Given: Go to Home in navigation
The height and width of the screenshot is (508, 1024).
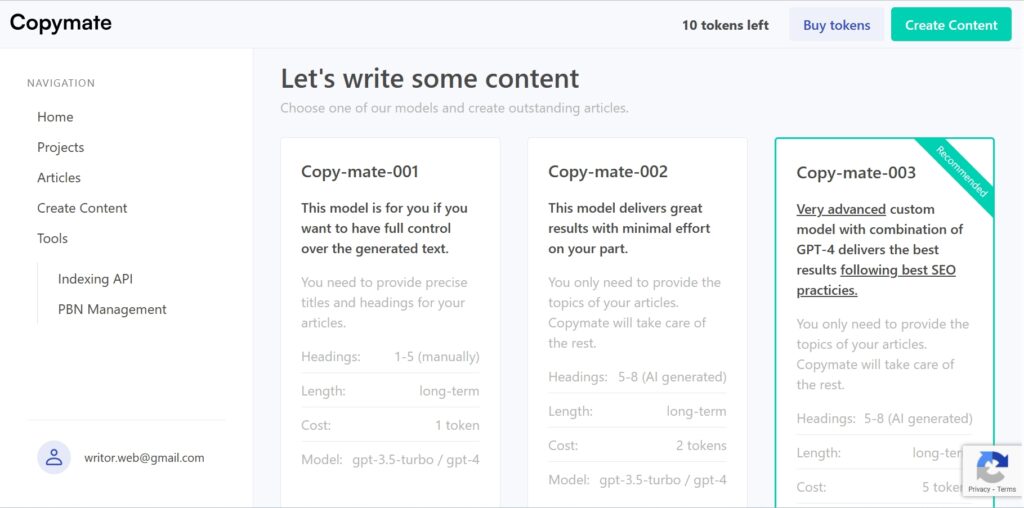Looking at the screenshot, I should click(x=55, y=117).
